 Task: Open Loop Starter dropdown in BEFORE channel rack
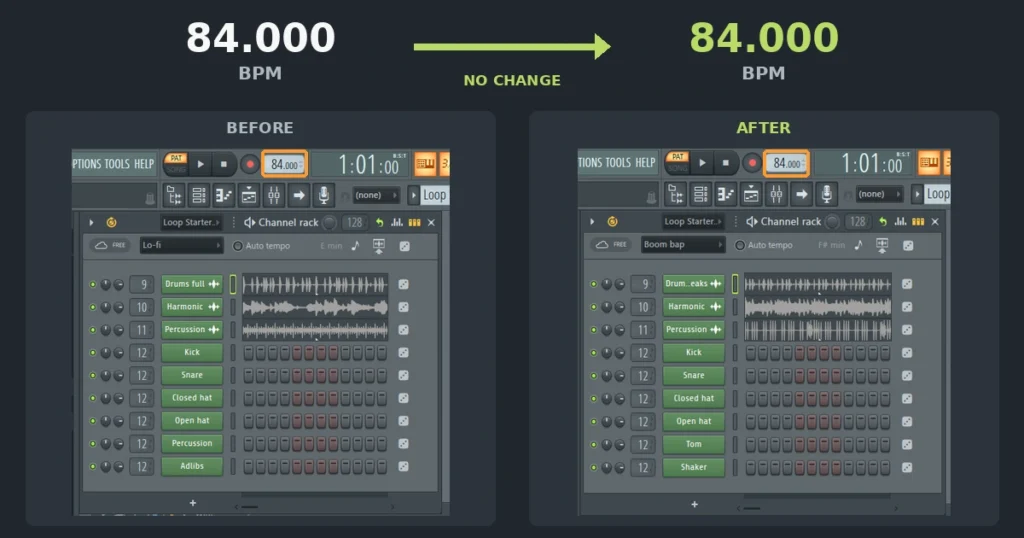click(191, 223)
